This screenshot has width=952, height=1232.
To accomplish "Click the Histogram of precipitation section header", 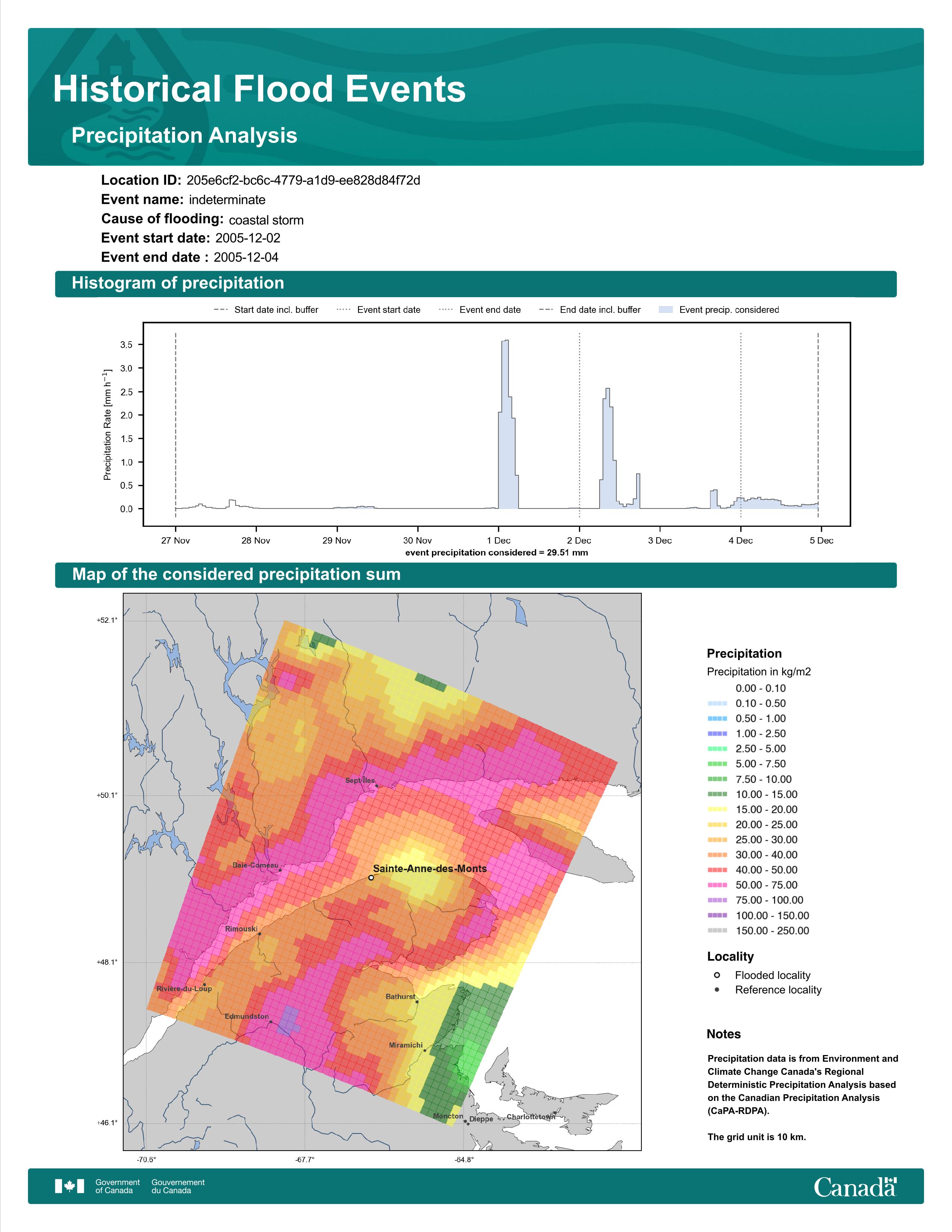I will tap(476, 283).
